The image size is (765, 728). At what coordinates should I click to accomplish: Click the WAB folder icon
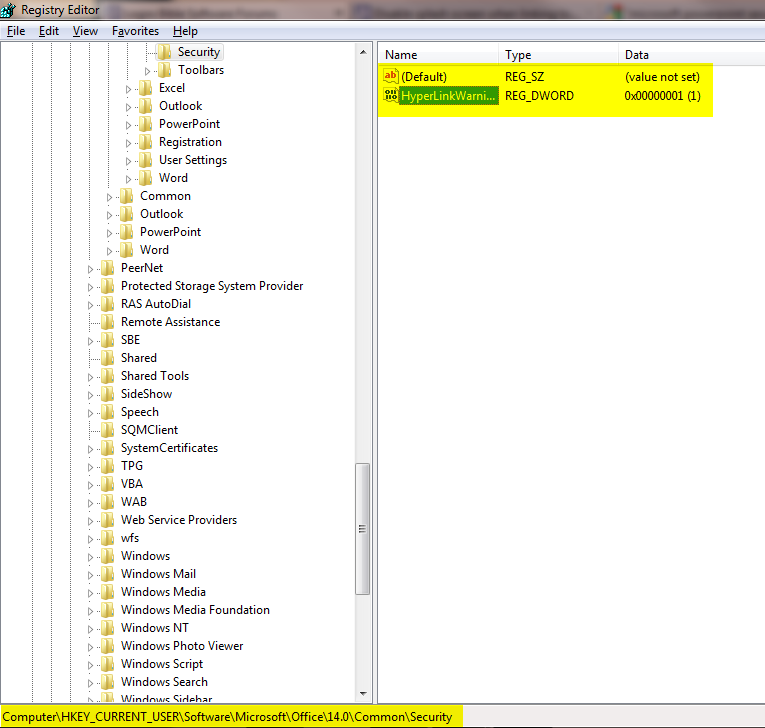pos(107,502)
